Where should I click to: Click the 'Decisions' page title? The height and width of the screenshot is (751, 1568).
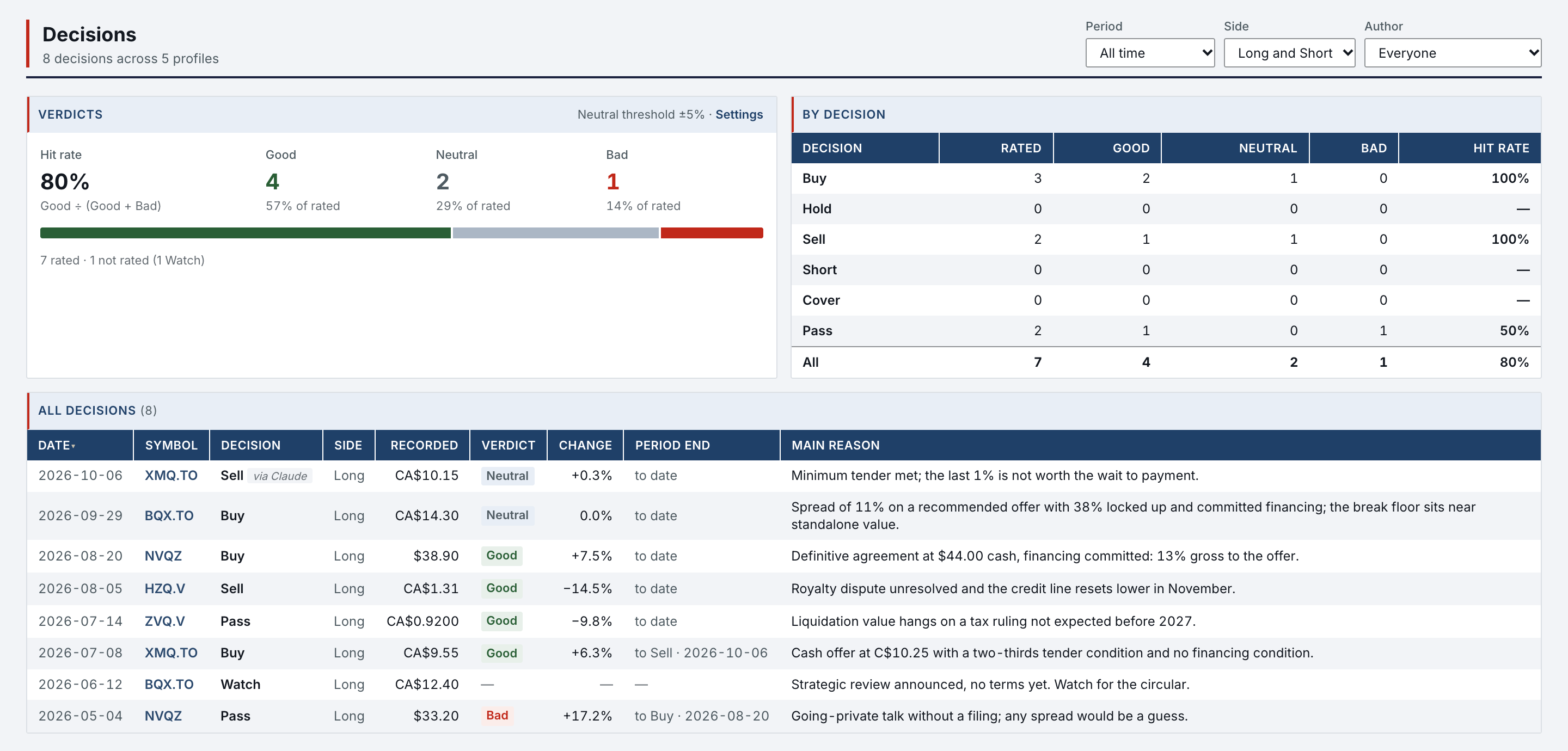pos(89,35)
